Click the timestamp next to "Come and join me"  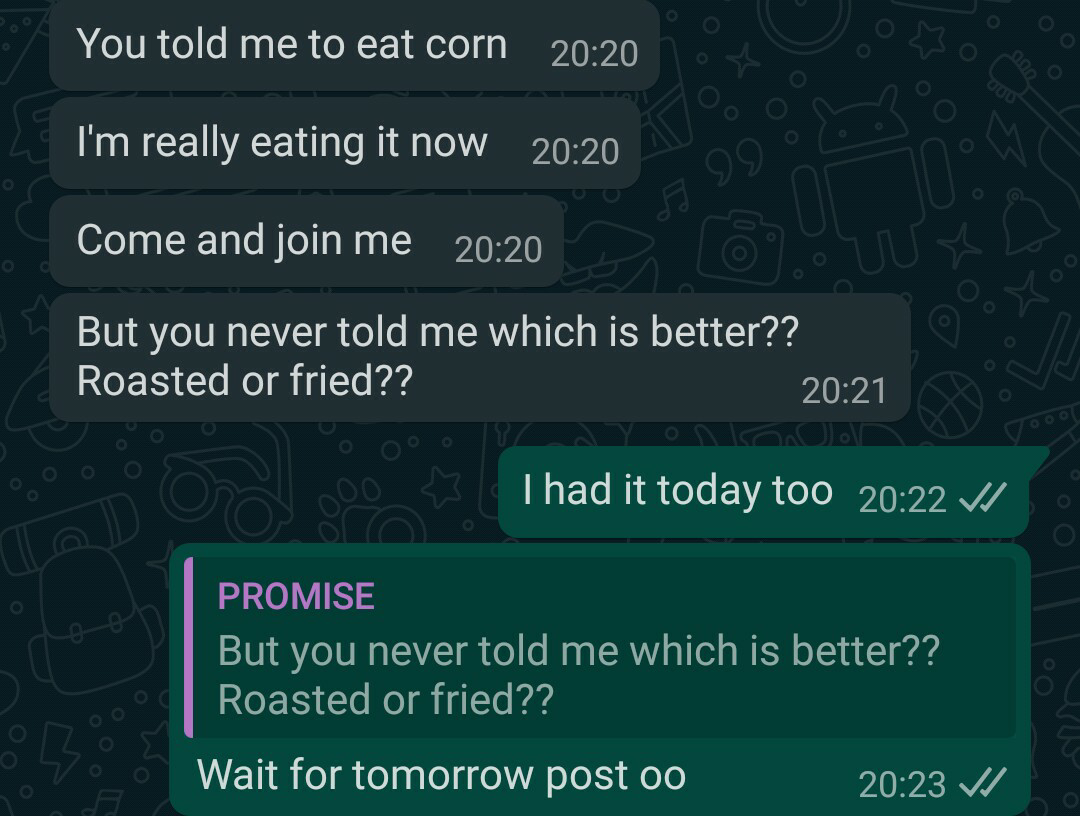point(498,249)
